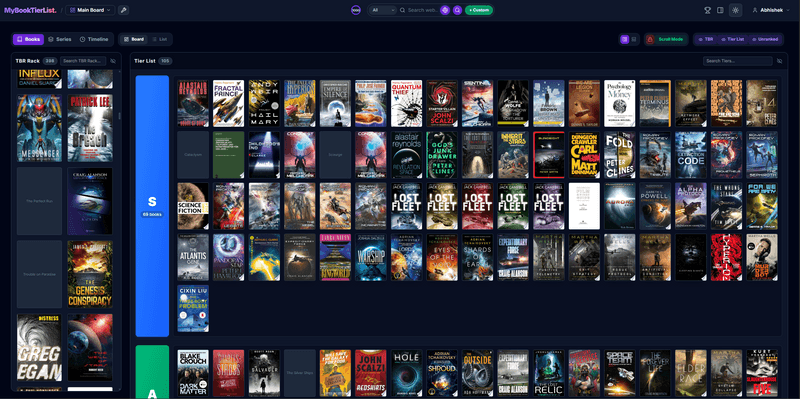Select Space Team cover in A tier
Screen dimensions: 800x399
(x=620, y=373)
